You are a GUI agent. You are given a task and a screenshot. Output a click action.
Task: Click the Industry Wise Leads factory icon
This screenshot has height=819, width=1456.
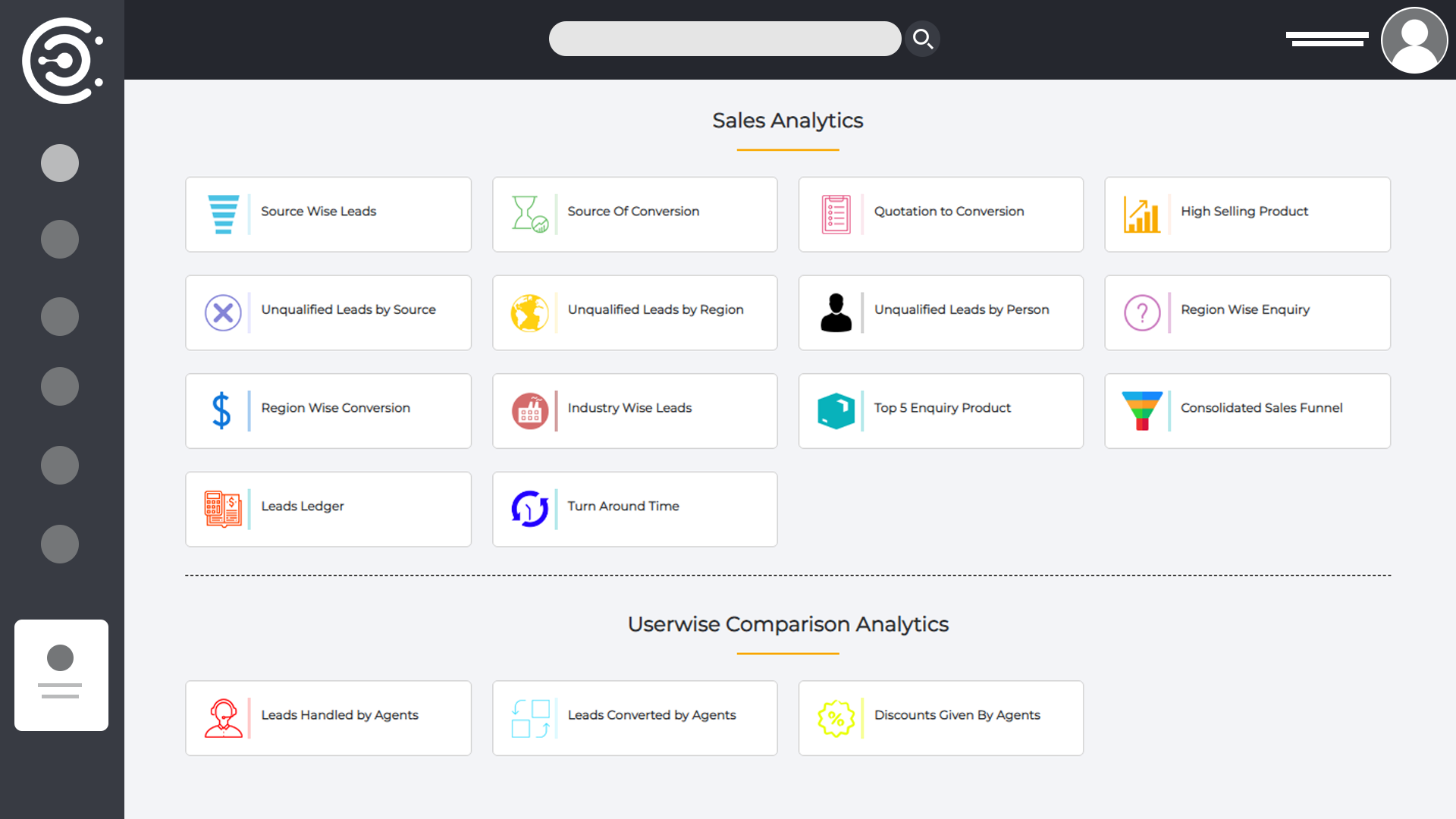[529, 411]
